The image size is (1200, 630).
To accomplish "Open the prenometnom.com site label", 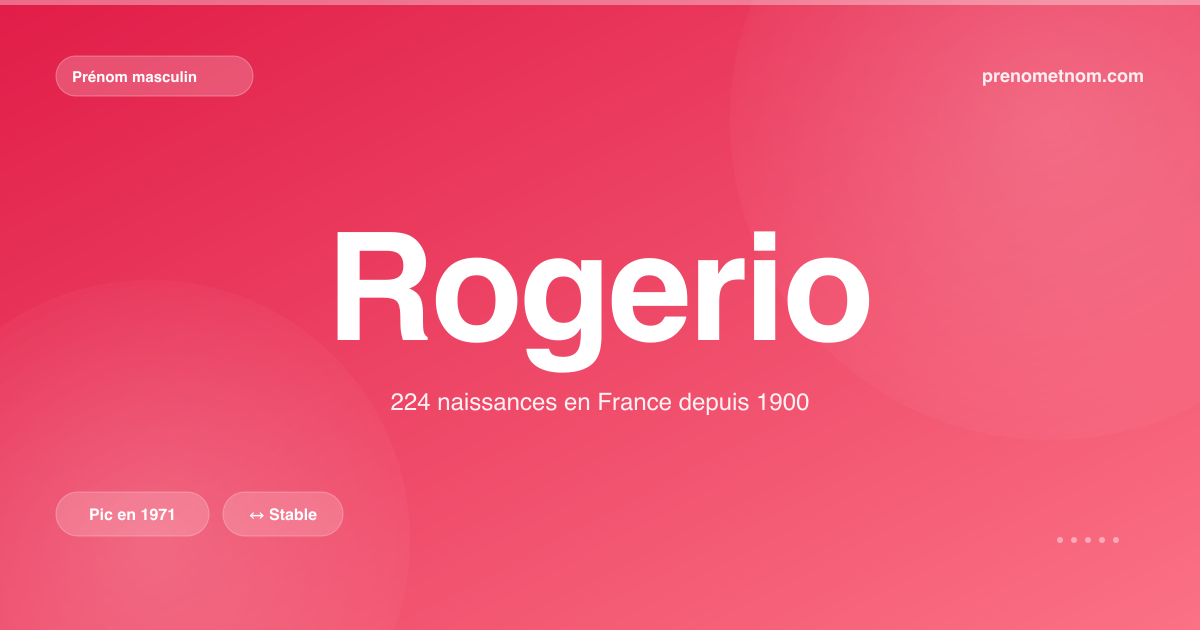I will click(x=1063, y=76).
